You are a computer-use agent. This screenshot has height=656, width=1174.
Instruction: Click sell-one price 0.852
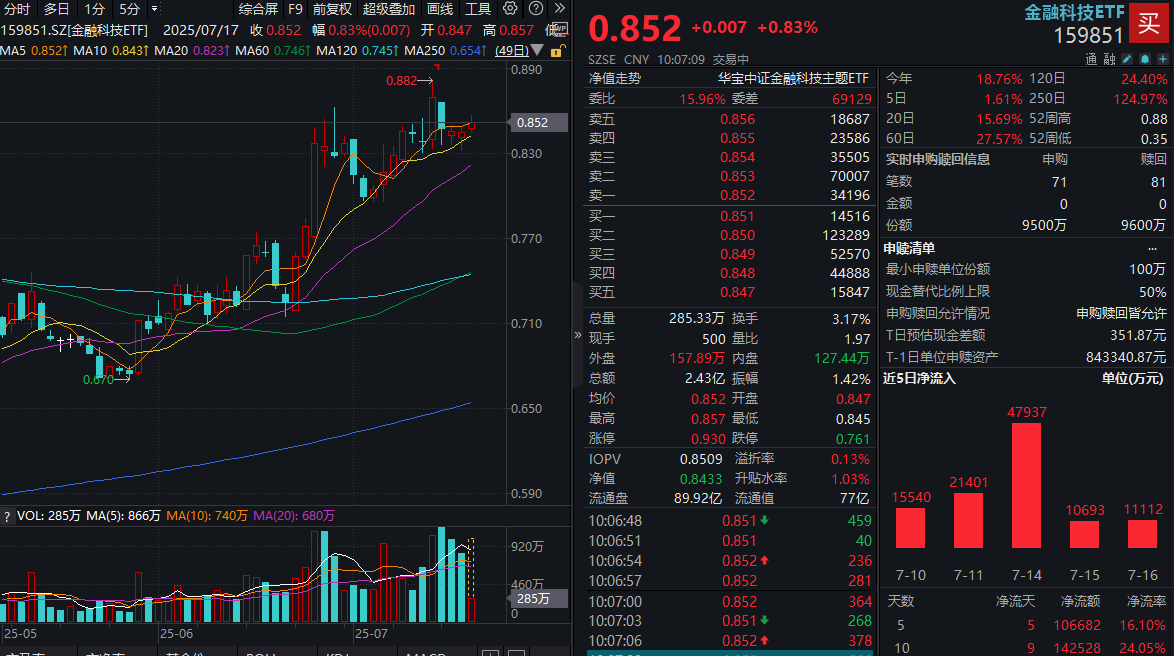[x=737, y=195]
